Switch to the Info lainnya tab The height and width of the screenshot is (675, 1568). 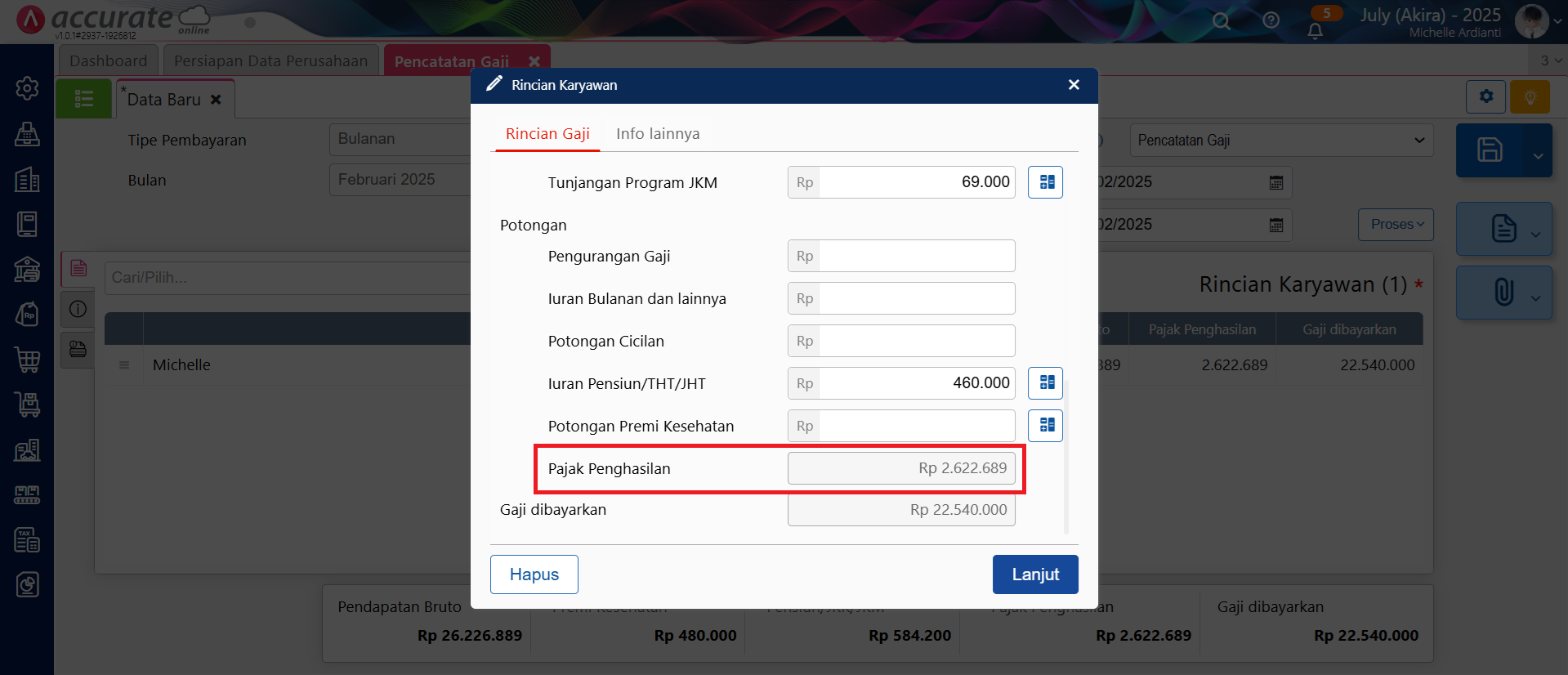pyautogui.click(x=658, y=134)
